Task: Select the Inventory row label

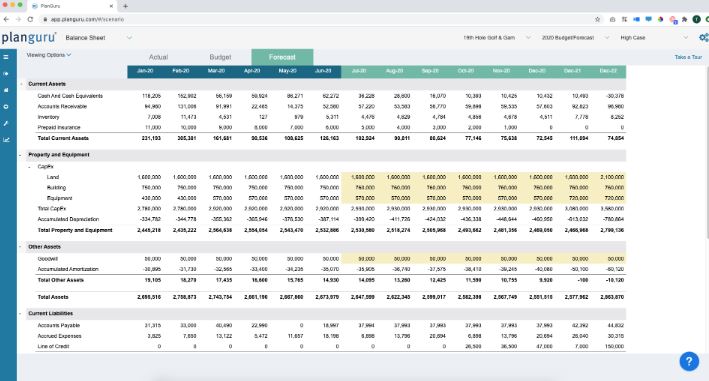Action: [x=48, y=117]
